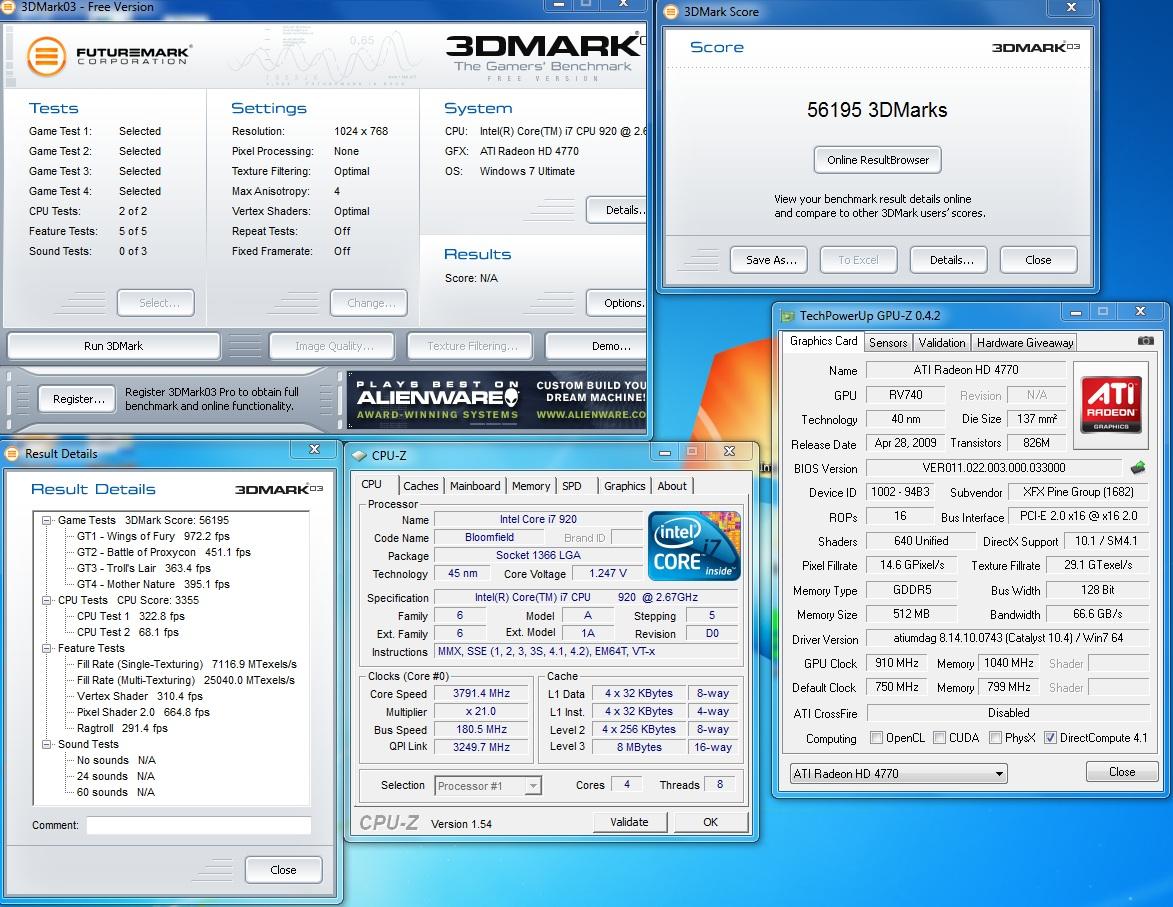This screenshot has height=907, width=1173.
Task: Open the About tab in CPU-Z
Action: [672, 486]
